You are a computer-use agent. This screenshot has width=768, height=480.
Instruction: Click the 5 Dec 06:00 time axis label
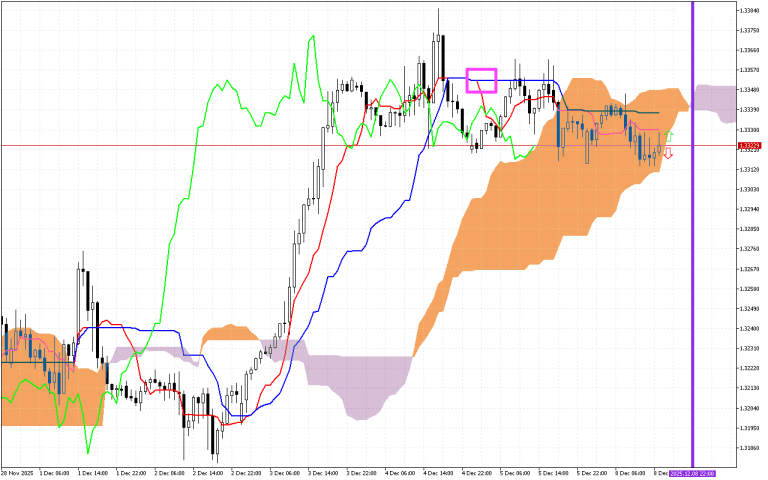tap(514, 473)
